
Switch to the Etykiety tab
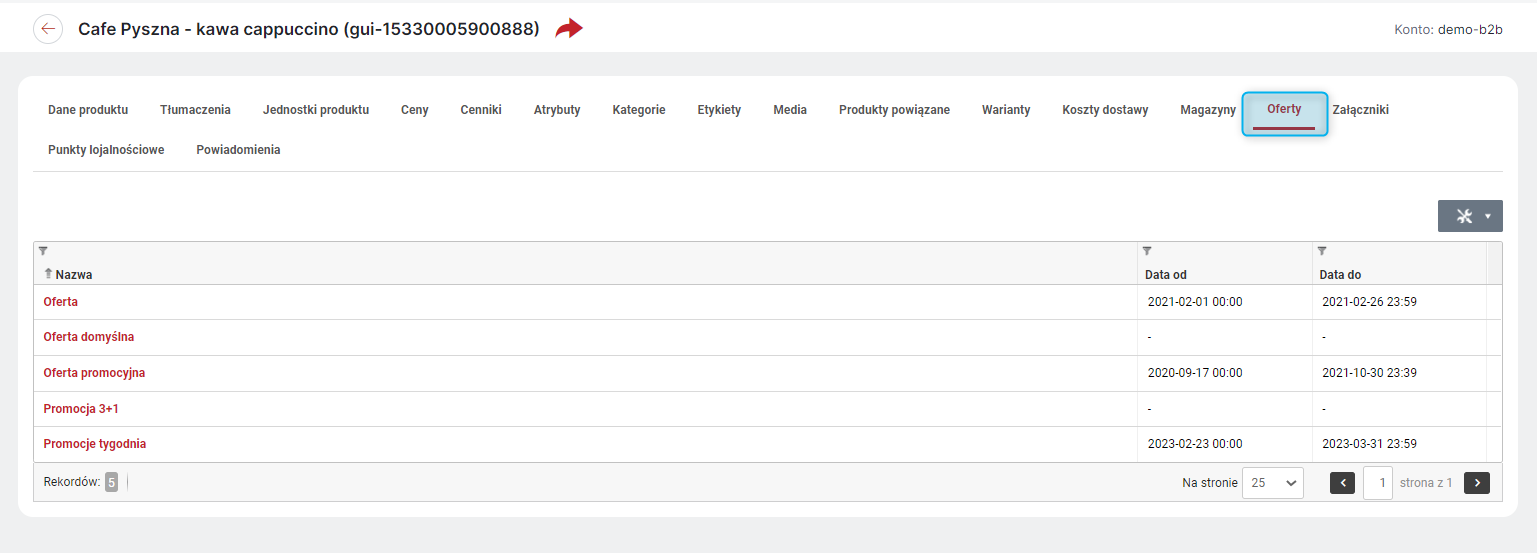point(719,110)
